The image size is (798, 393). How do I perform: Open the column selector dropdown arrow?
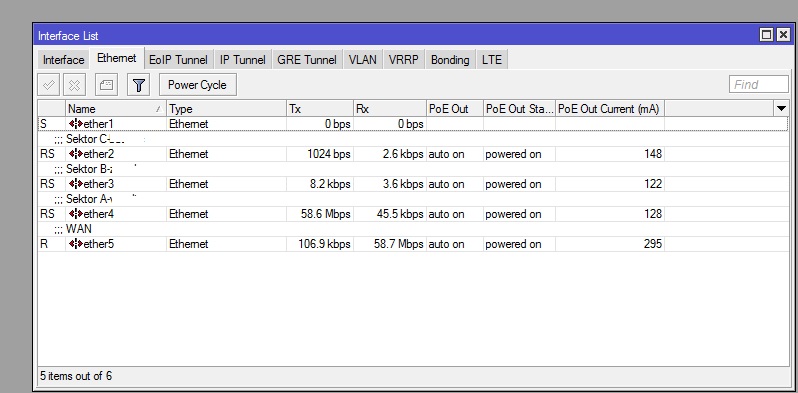point(781,108)
